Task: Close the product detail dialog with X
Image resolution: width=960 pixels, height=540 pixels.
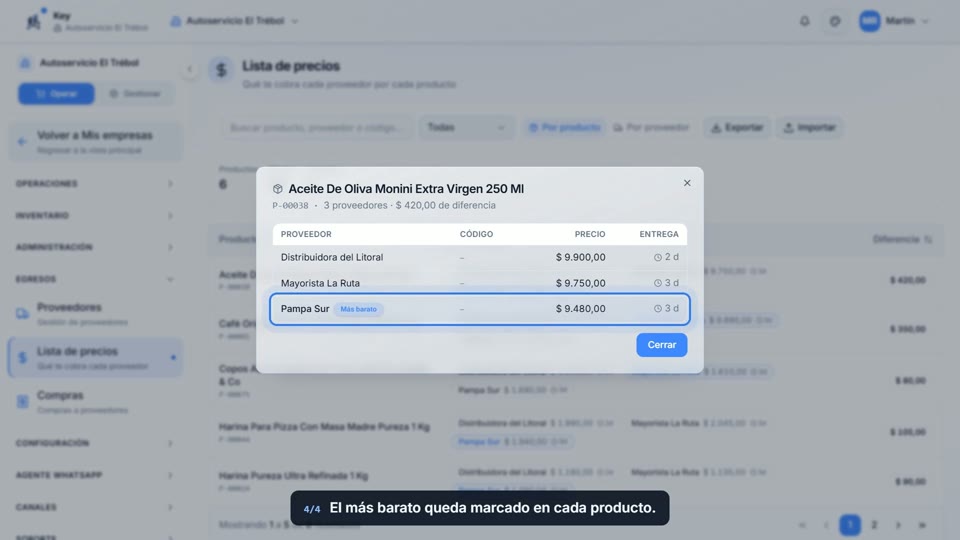Action: (x=687, y=183)
